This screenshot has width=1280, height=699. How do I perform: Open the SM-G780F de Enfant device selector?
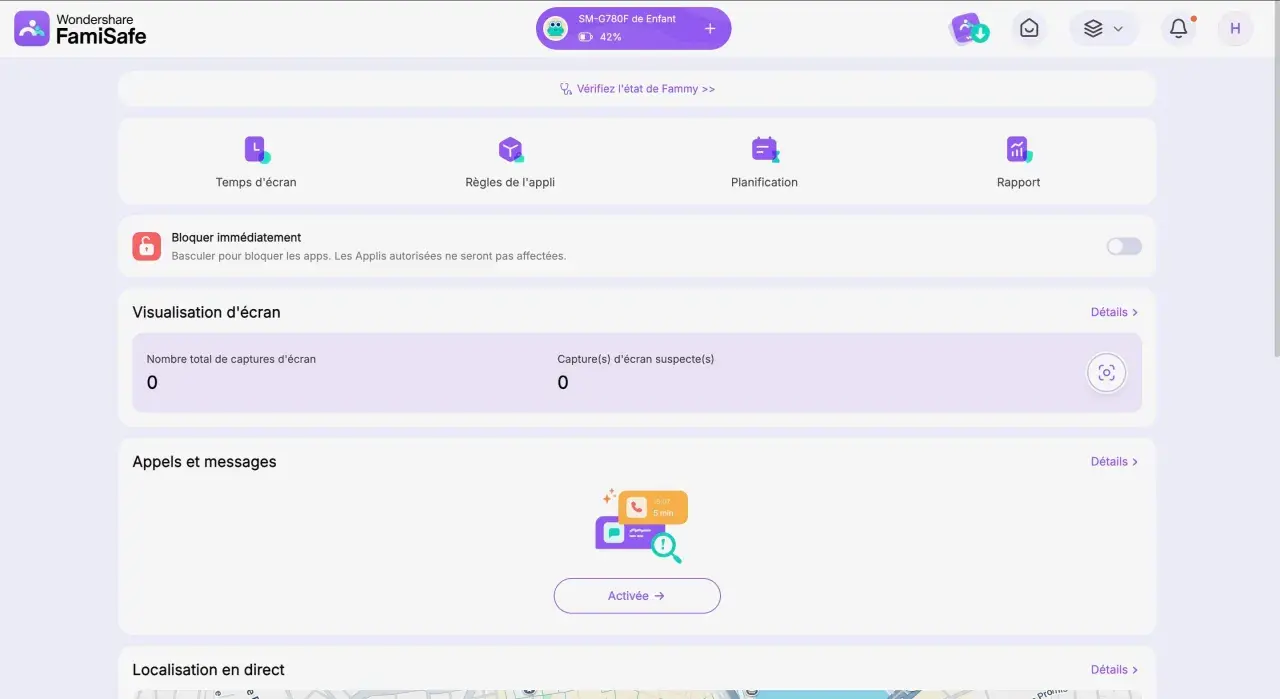click(x=633, y=28)
